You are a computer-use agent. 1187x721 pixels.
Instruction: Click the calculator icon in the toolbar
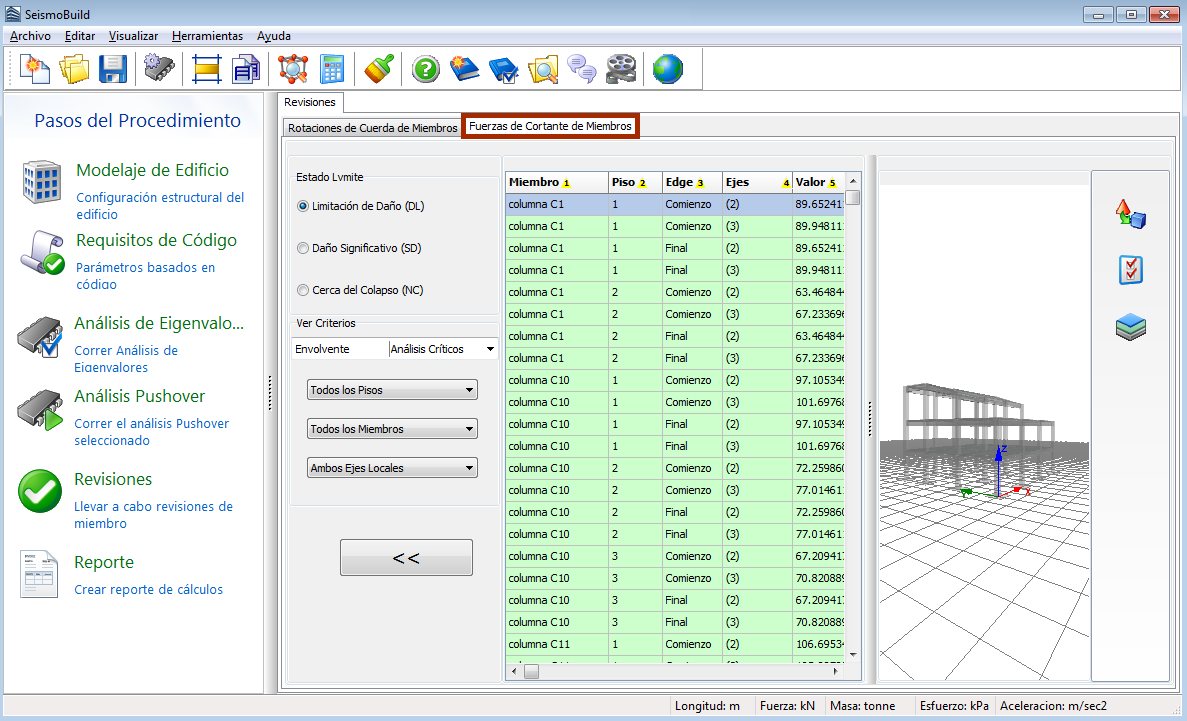[x=331, y=69]
